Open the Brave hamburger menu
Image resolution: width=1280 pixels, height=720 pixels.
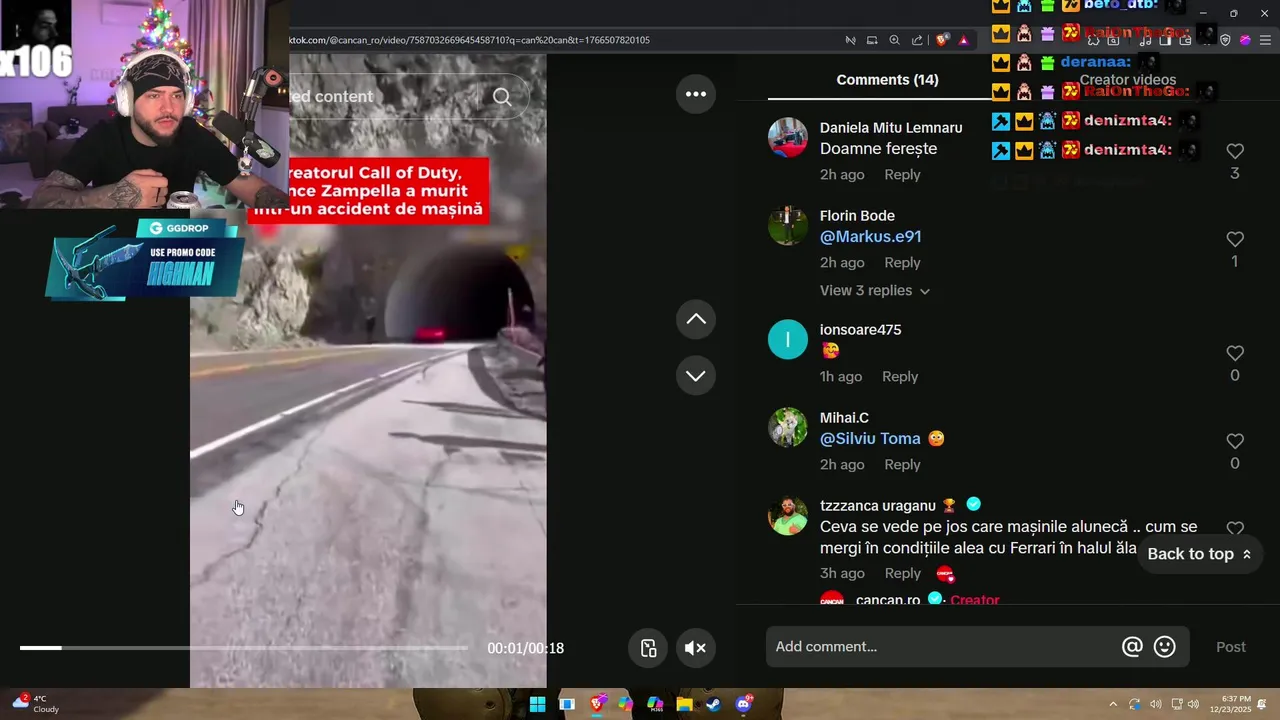click(1265, 40)
